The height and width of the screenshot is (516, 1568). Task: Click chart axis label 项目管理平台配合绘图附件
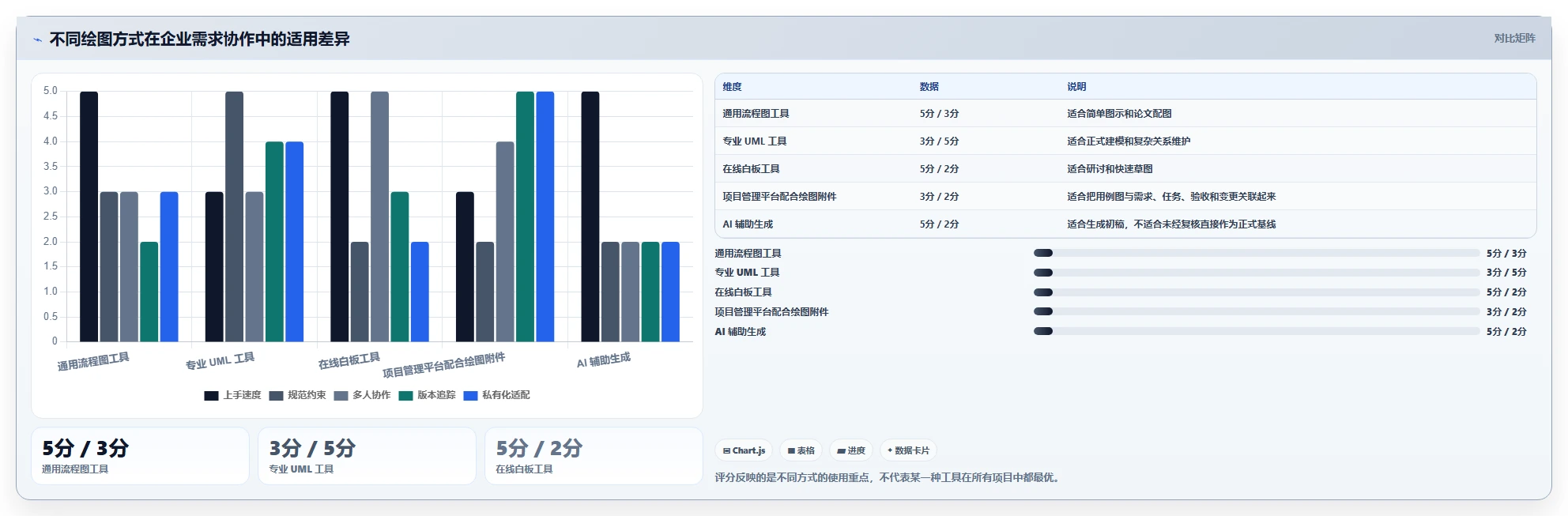(x=443, y=365)
